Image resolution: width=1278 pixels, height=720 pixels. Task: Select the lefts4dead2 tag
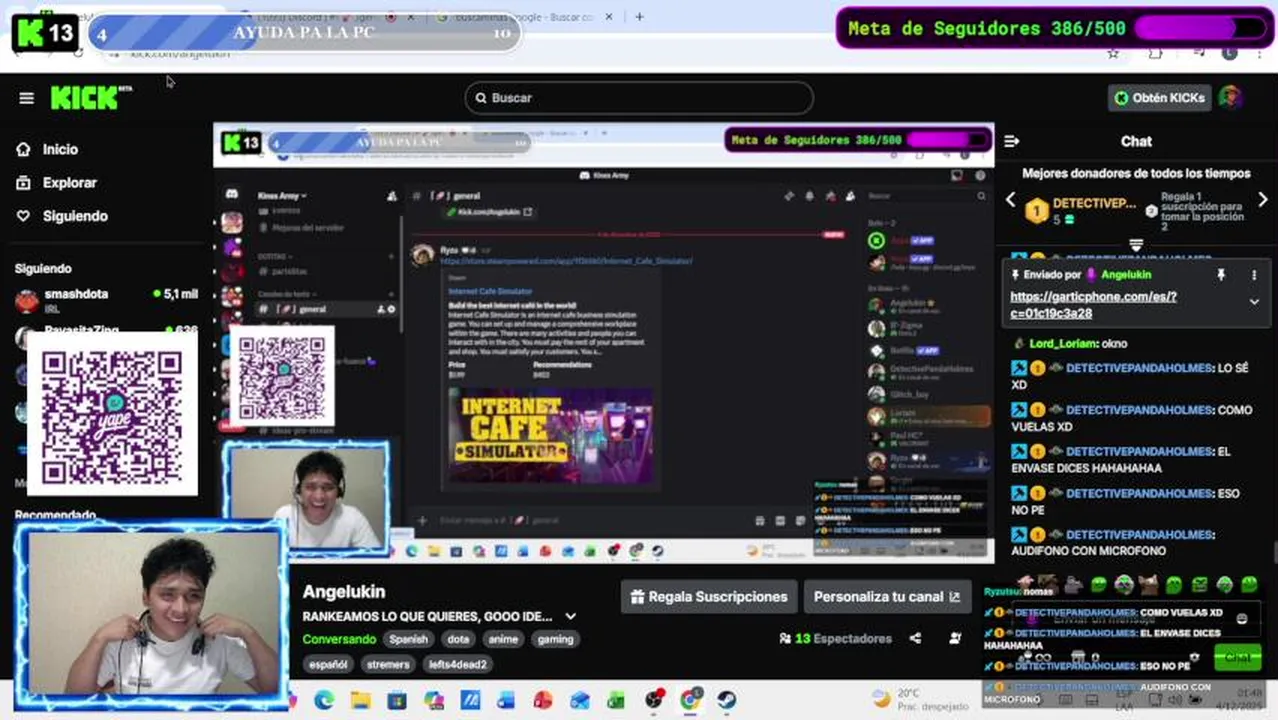coord(458,664)
